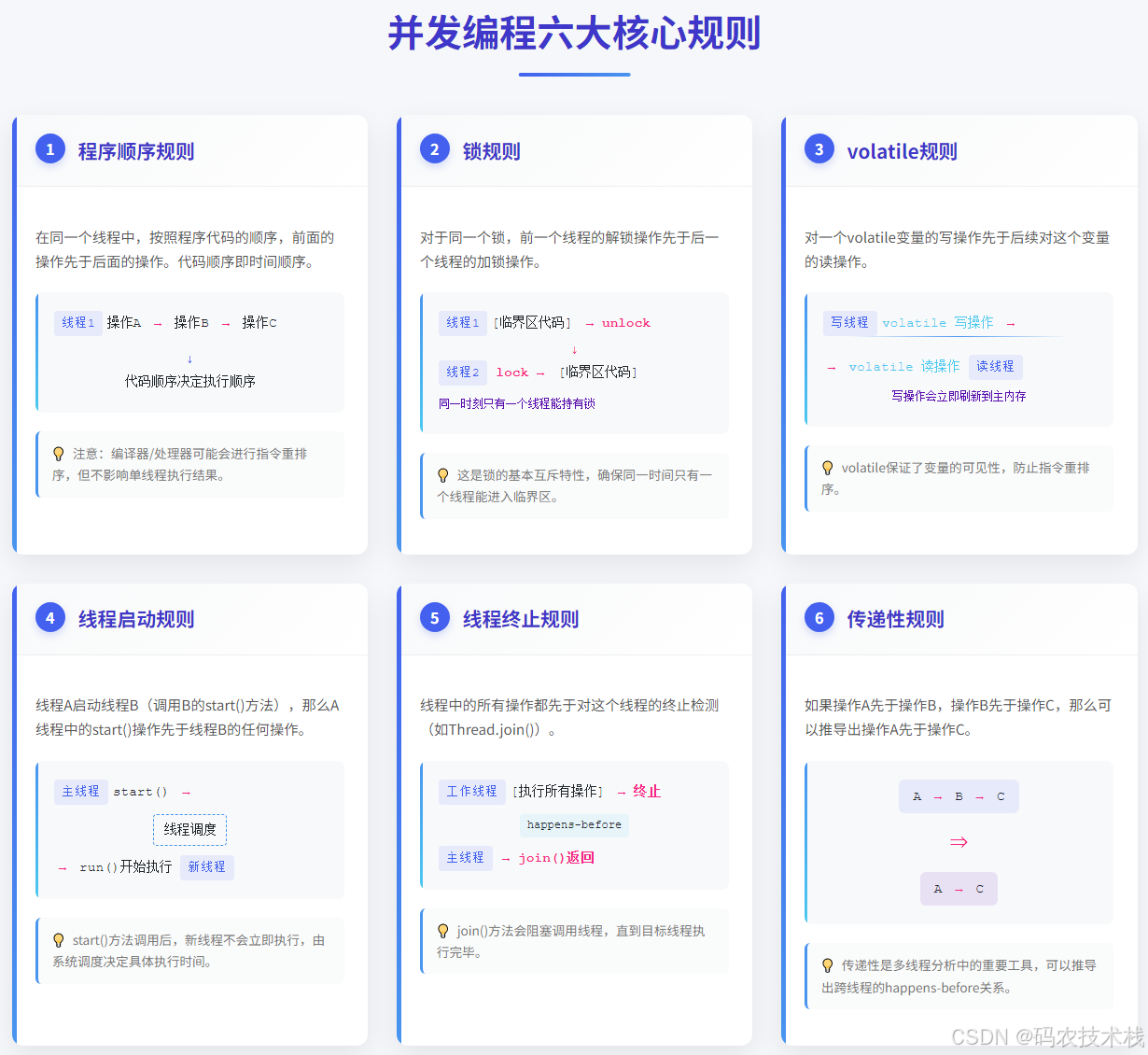Click the lightbulb tip icon under 程序顺序规则
The image size is (1148, 1055).
pos(59,455)
